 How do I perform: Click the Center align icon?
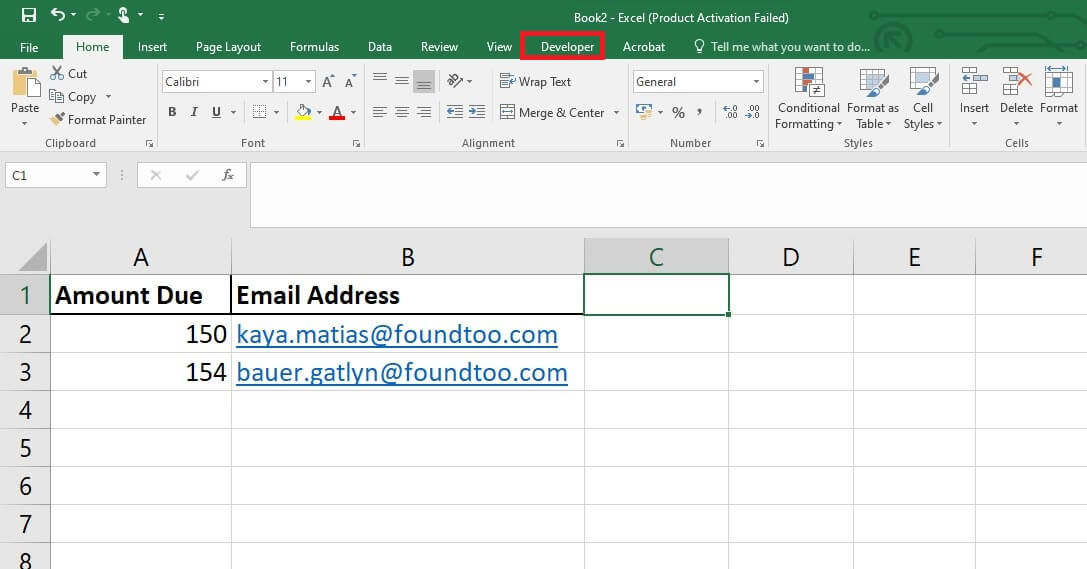tap(401, 113)
